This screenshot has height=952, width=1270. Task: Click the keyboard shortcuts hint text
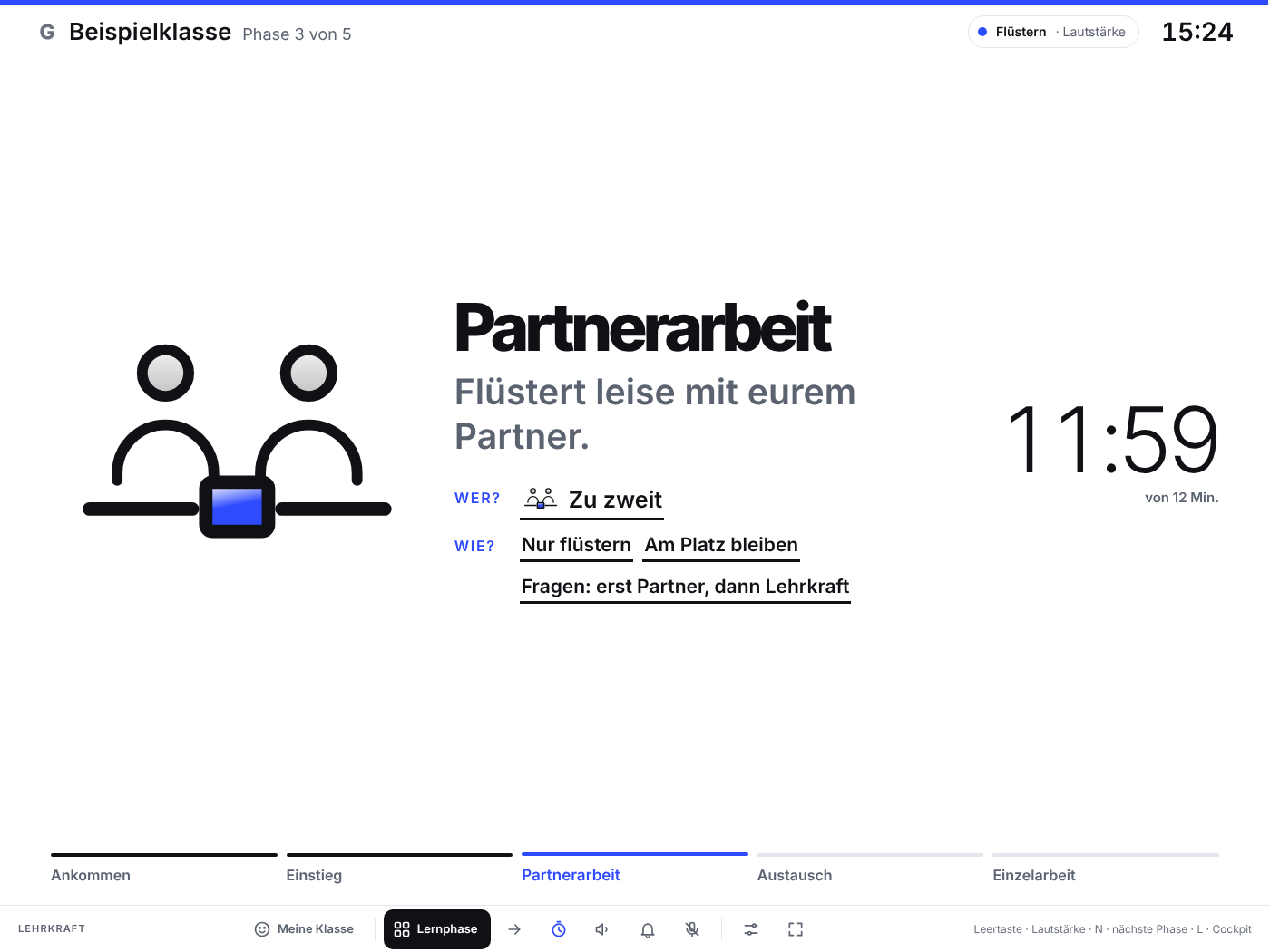[x=1112, y=929]
